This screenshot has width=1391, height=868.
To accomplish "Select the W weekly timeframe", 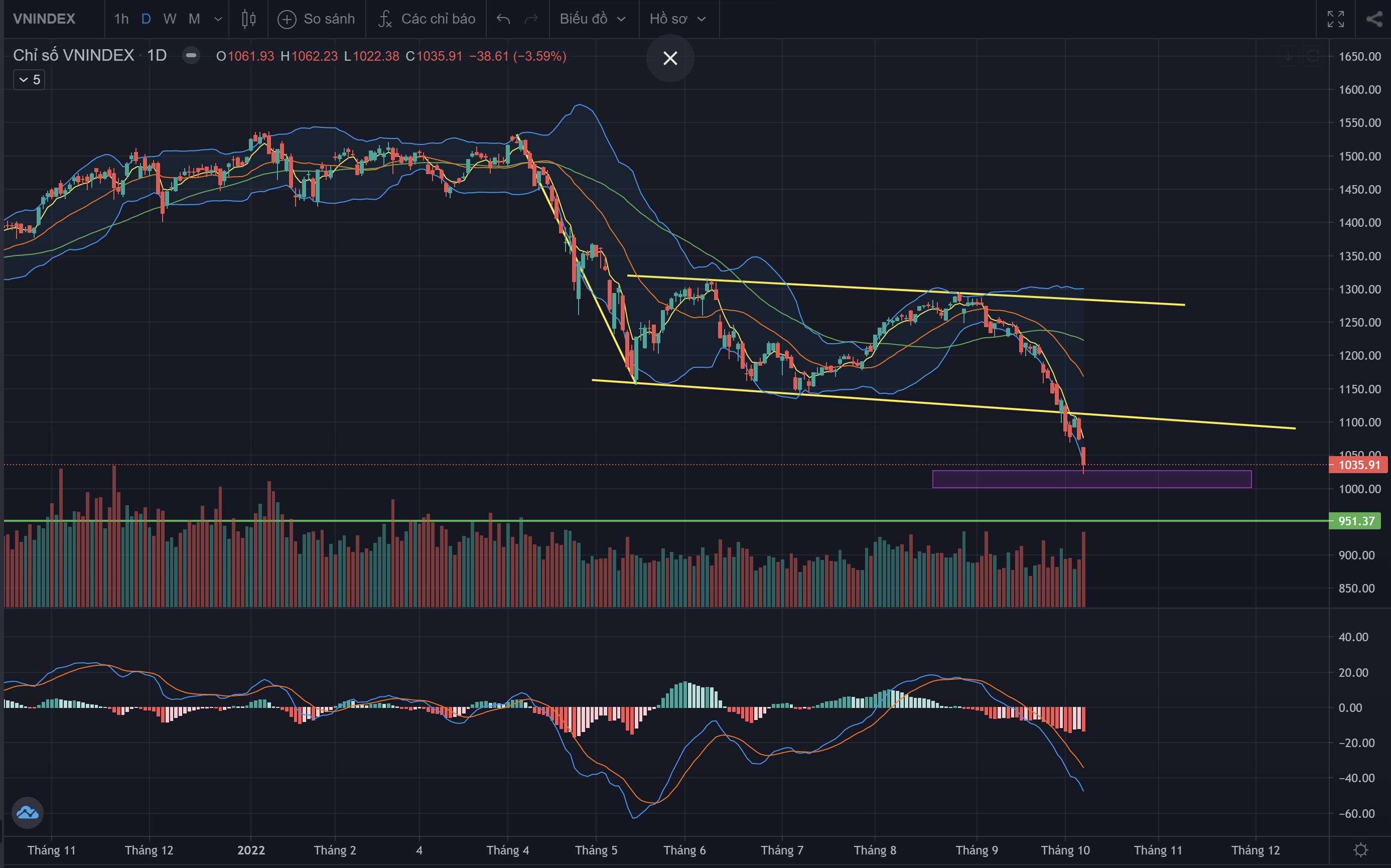I will 169,19.
